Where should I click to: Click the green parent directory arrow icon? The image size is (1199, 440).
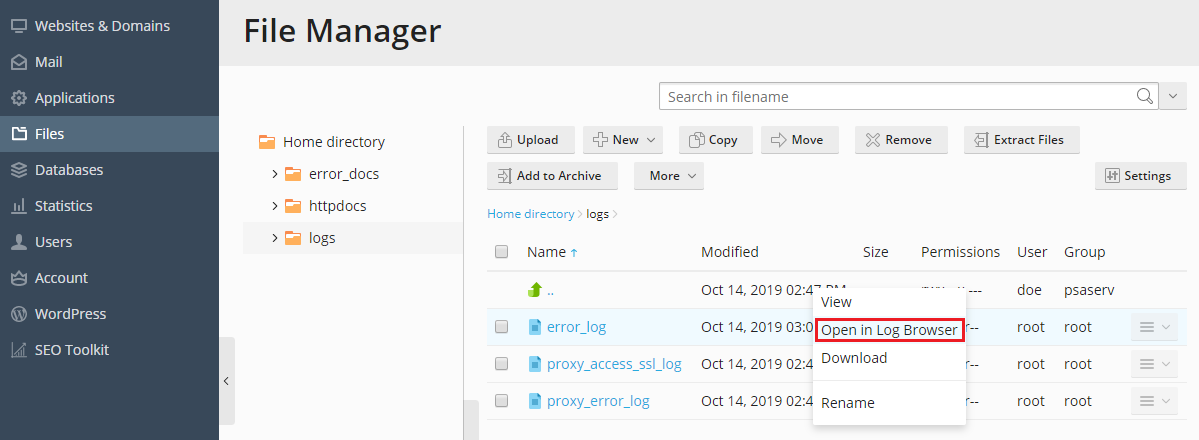(535, 290)
